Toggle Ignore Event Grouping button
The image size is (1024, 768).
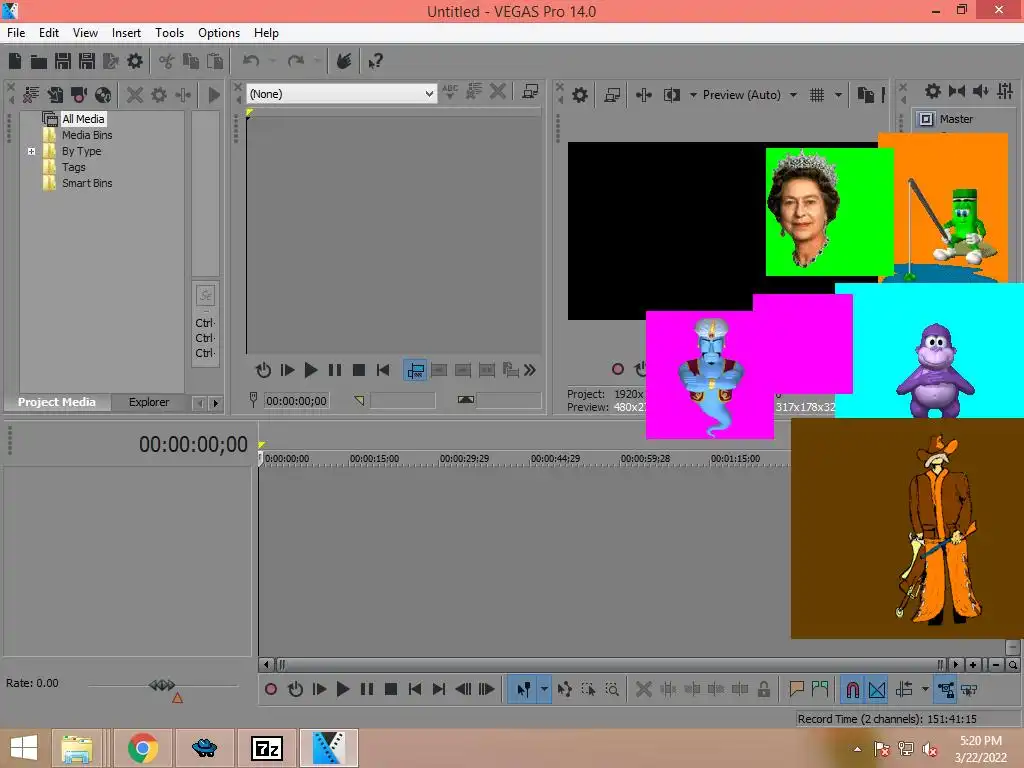pyautogui.click(x=969, y=689)
